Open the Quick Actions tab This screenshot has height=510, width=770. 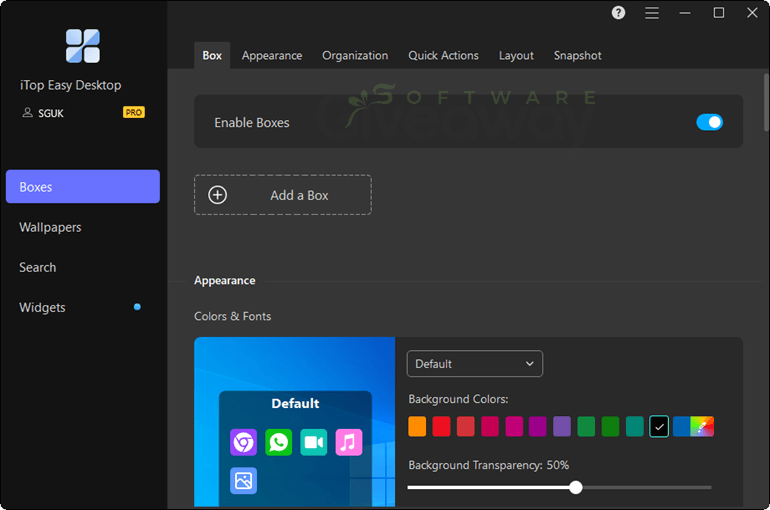[443, 55]
